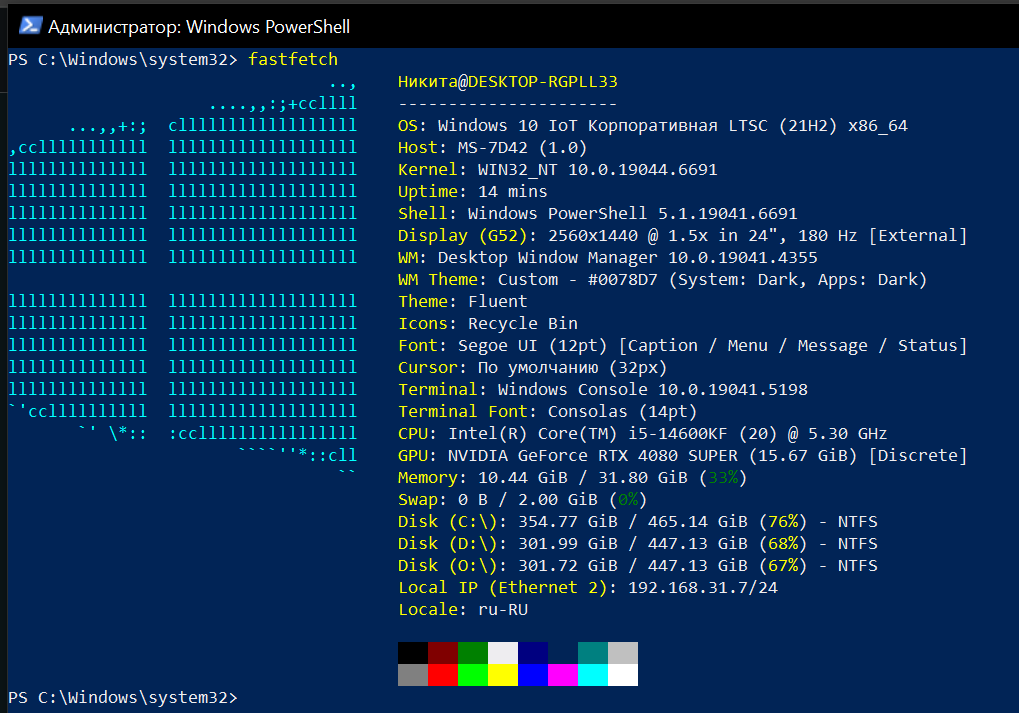This screenshot has height=713, width=1019.
Task: Click the Local IP value '192.168.31.7/24'
Action: (703, 588)
